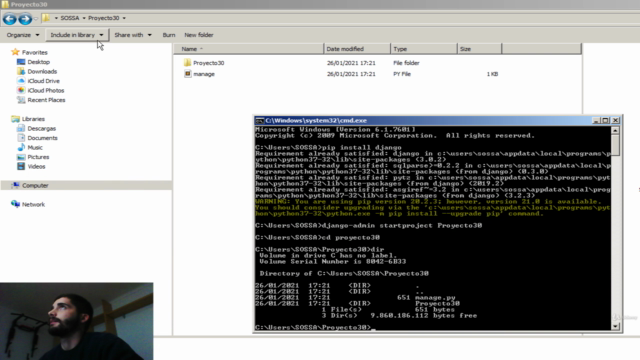The height and width of the screenshot is (360, 640).
Task: Click the cmd scrollbar up arrow
Action: (615, 130)
